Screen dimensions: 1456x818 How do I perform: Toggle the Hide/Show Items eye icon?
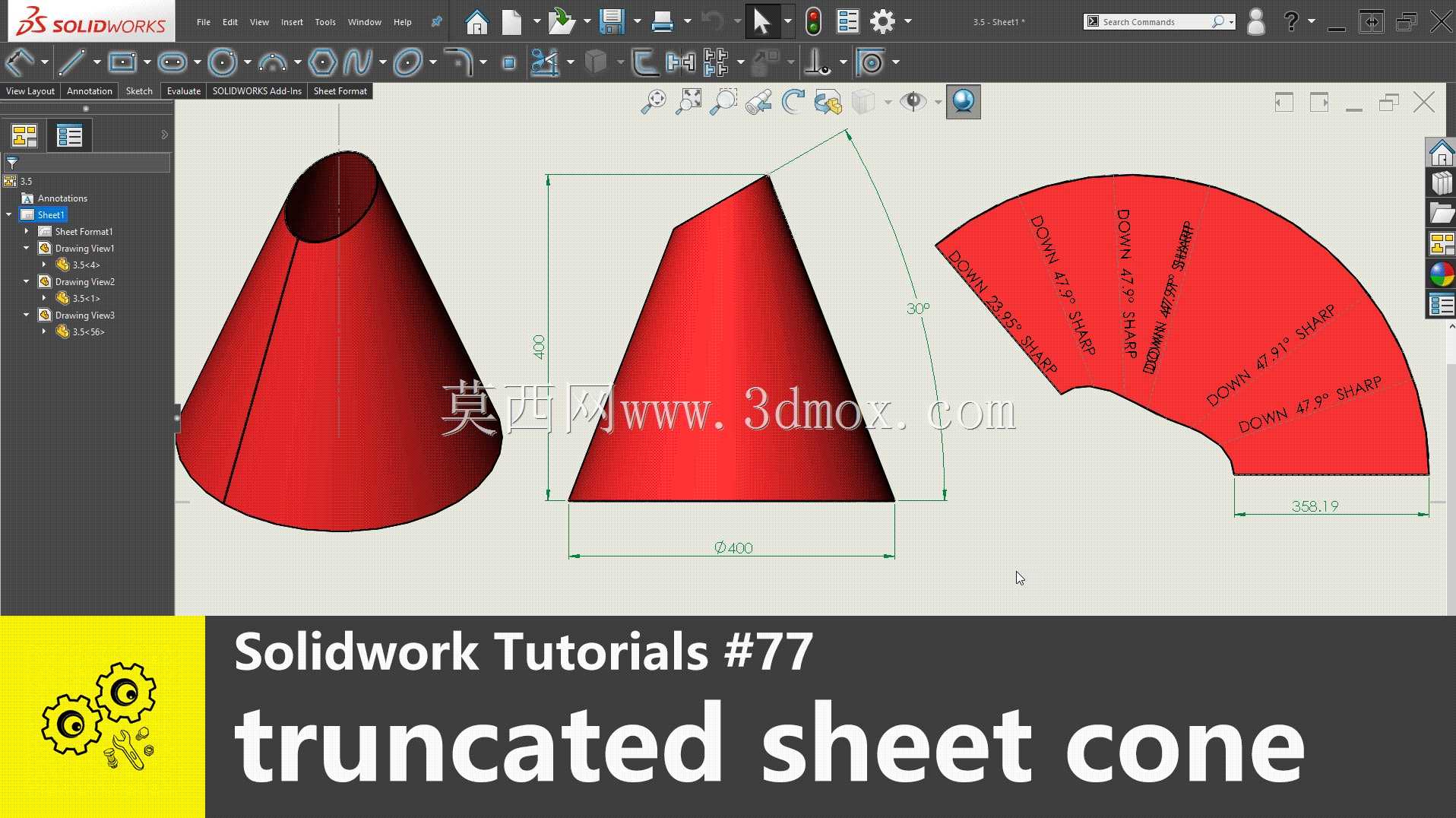[x=913, y=102]
